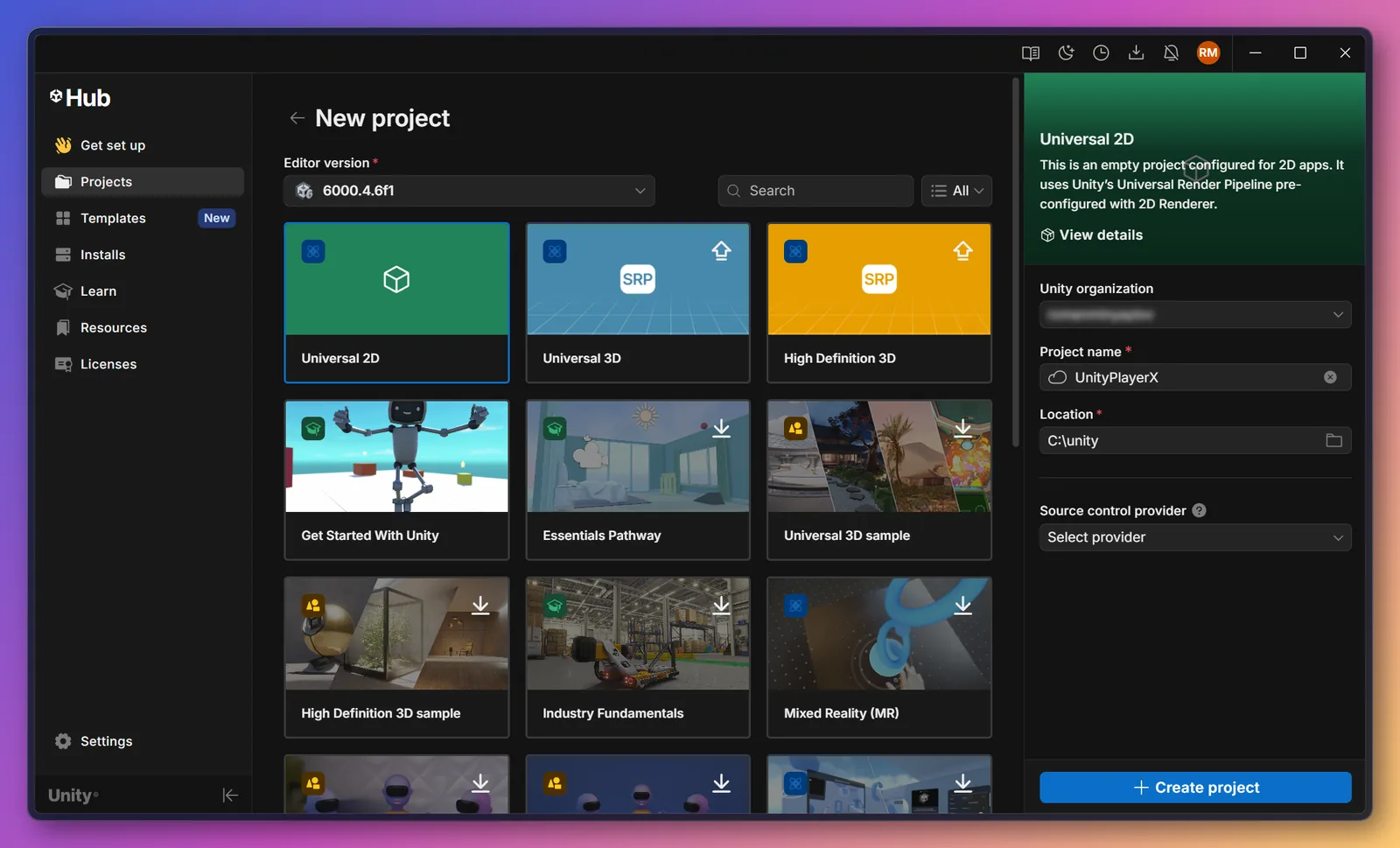Open the Learn section
The width and height of the screenshot is (1400, 848).
pyautogui.click(x=143, y=291)
